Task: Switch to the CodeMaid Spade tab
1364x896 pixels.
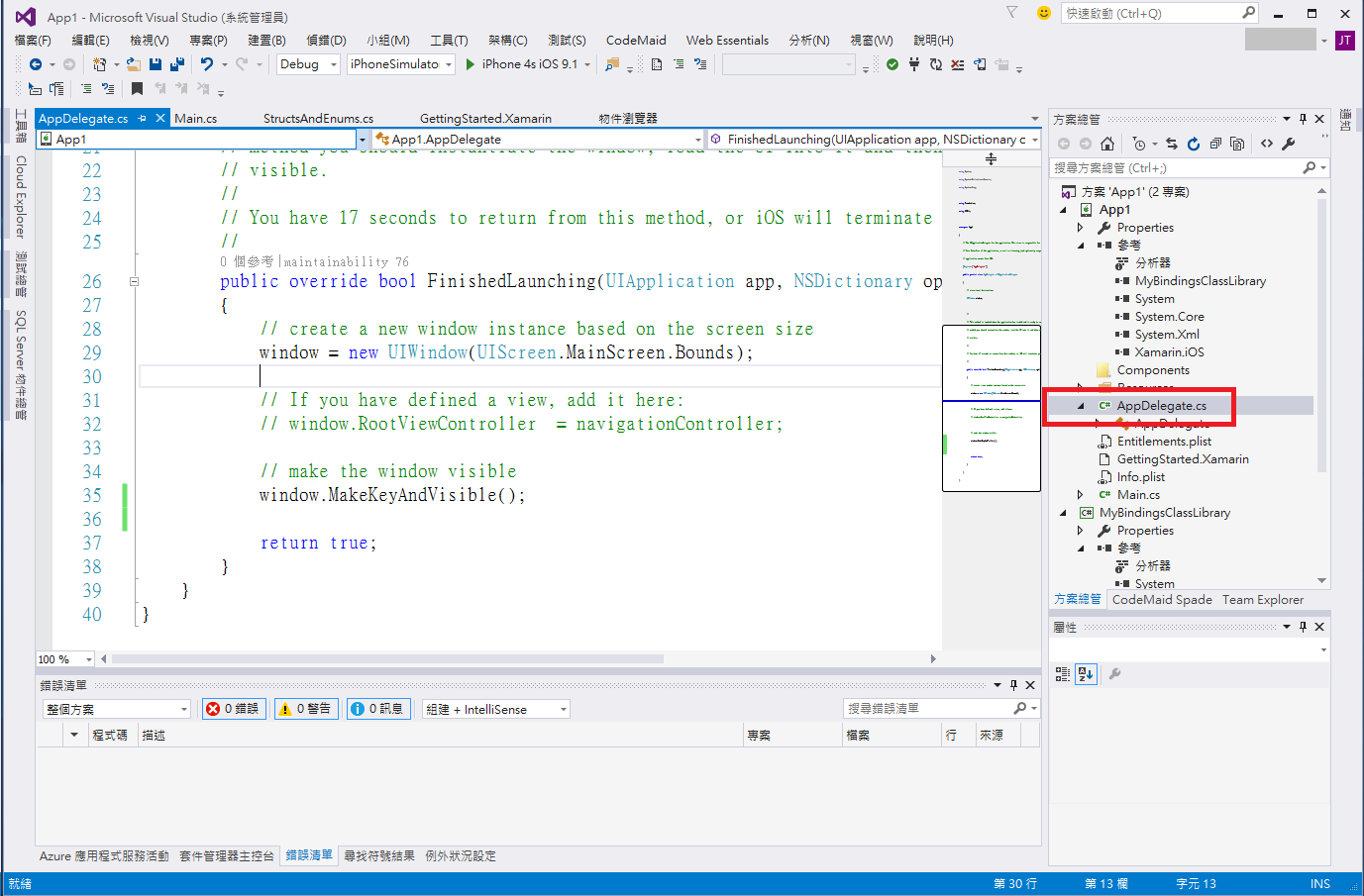Action: (x=1162, y=600)
